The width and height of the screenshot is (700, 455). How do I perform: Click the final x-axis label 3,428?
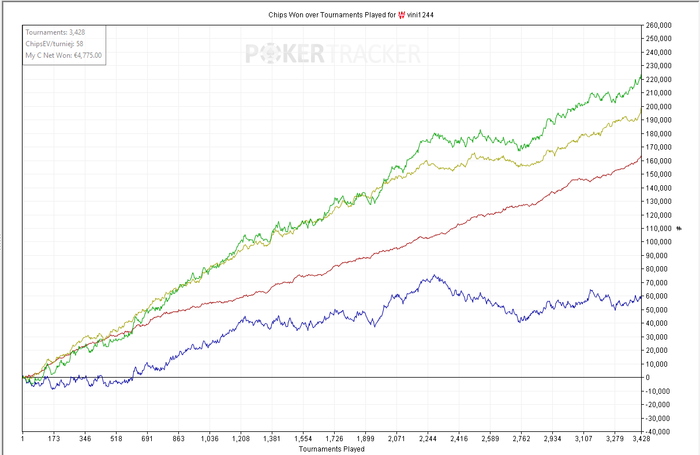coord(641,439)
